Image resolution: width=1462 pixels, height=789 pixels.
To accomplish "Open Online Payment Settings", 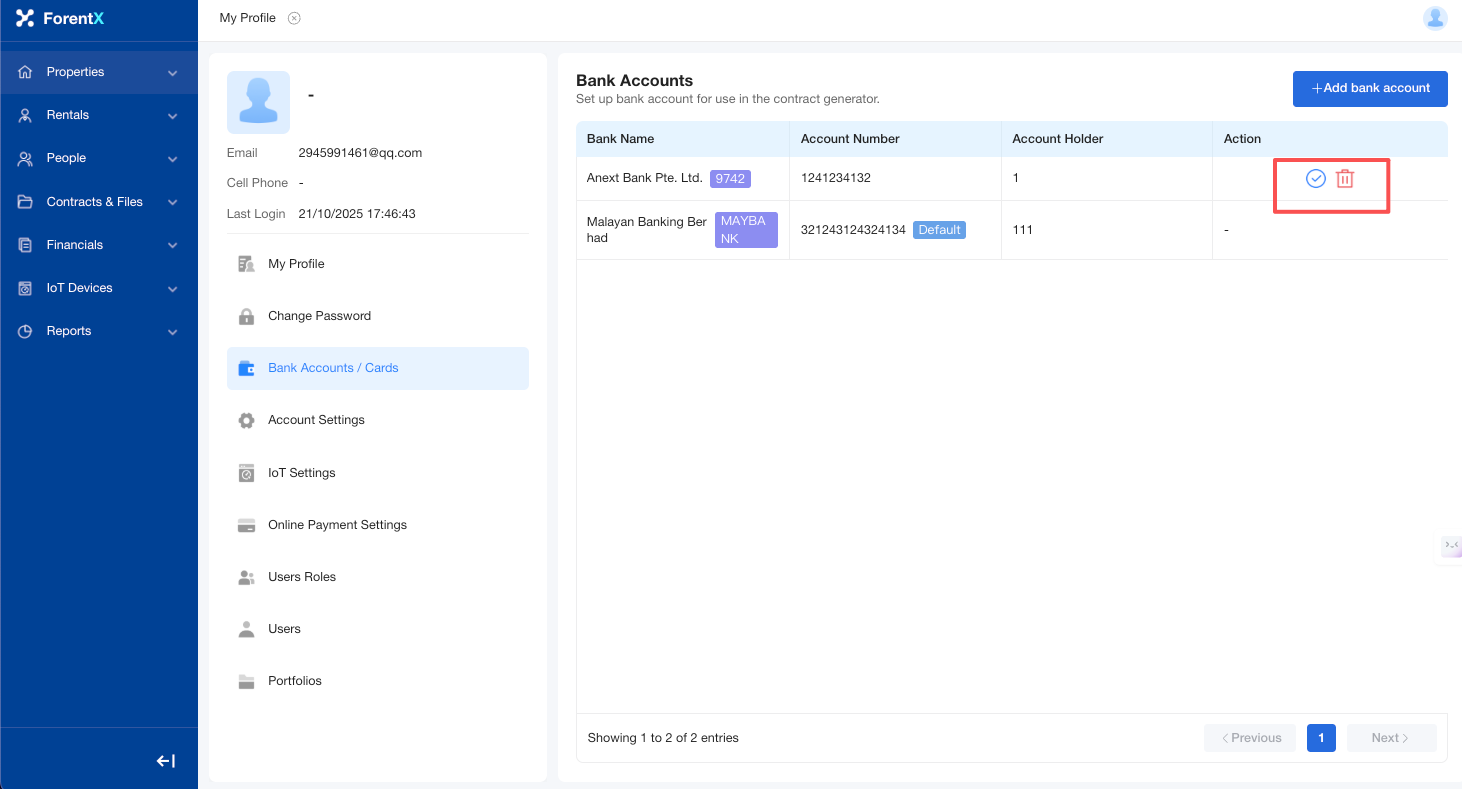I will [x=337, y=525].
